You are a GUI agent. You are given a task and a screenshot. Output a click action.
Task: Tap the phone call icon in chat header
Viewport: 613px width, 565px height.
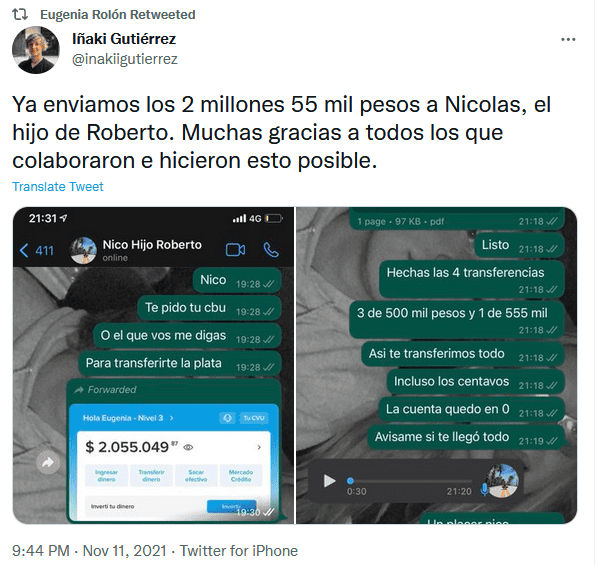point(271,250)
